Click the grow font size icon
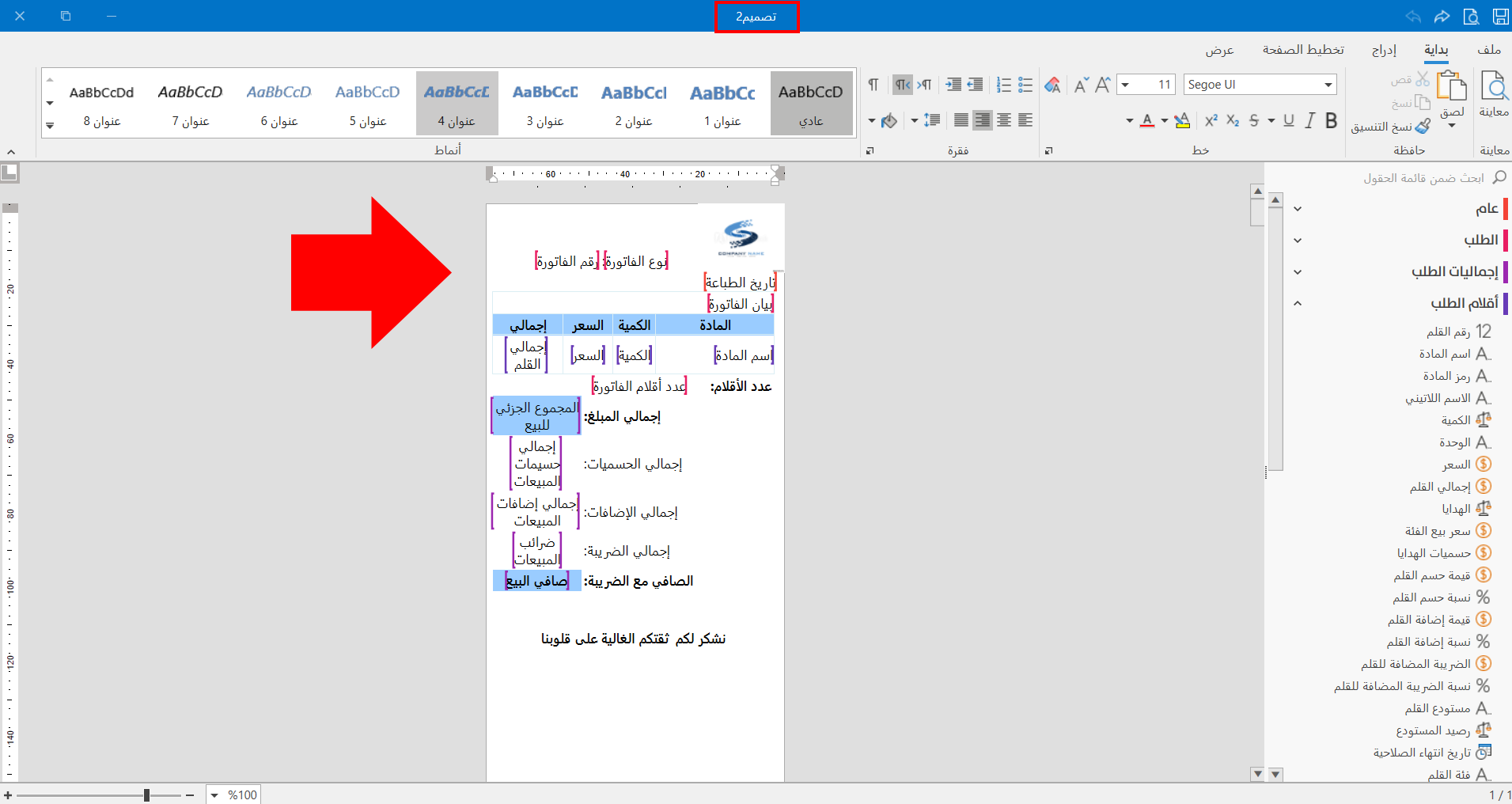1512x804 pixels. coord(1102,85)
